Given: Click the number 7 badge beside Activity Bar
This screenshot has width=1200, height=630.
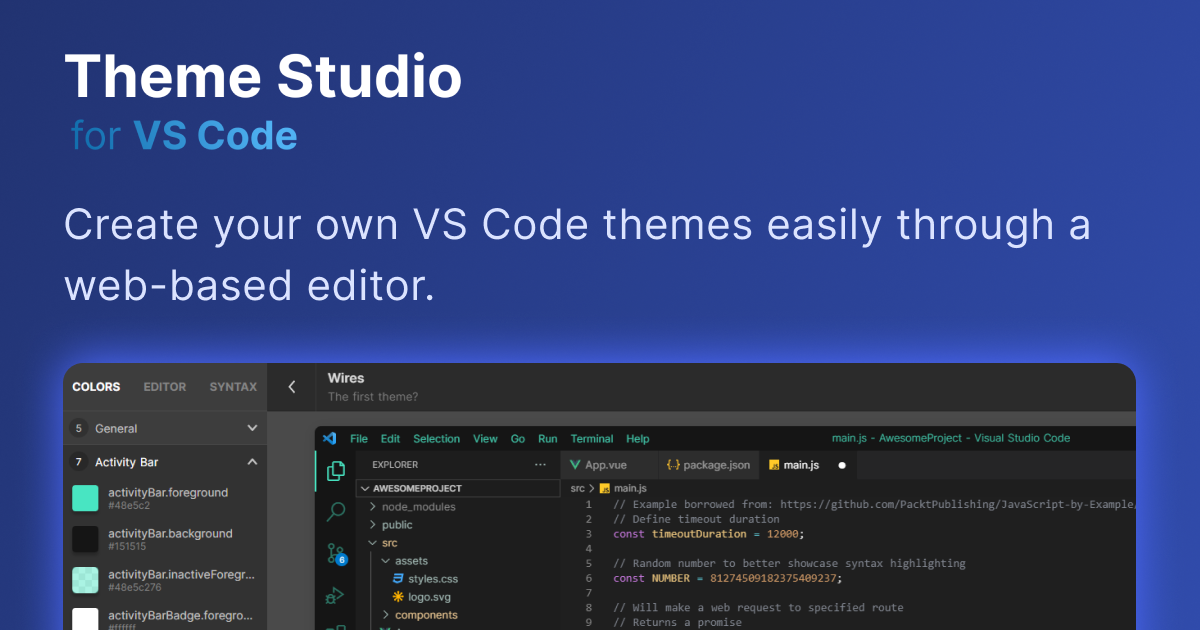Looking at the screenshot, I should pyautogui.click(x=79, y=462).
